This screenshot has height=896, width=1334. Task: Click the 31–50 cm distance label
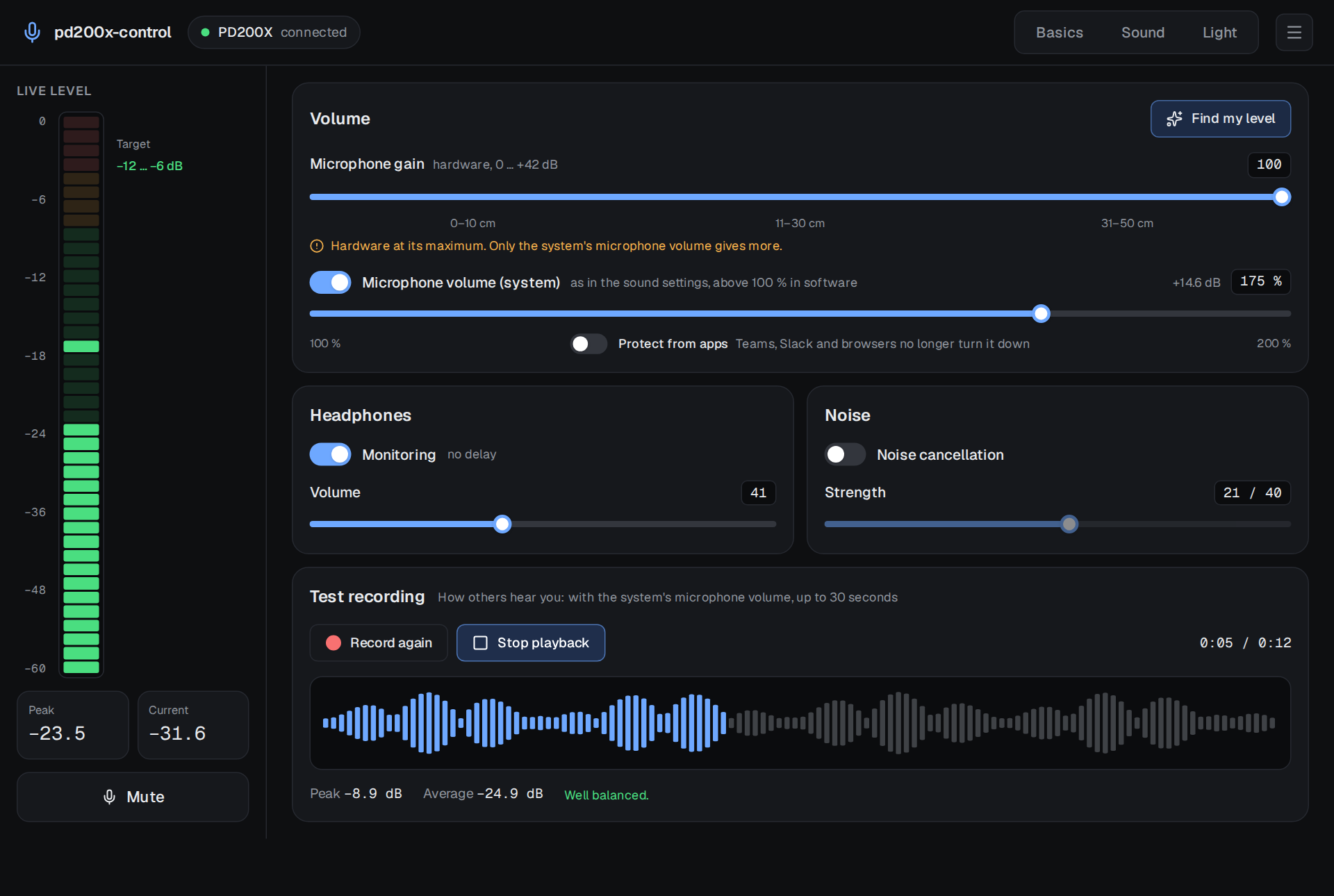click(x=1127, y=223)
